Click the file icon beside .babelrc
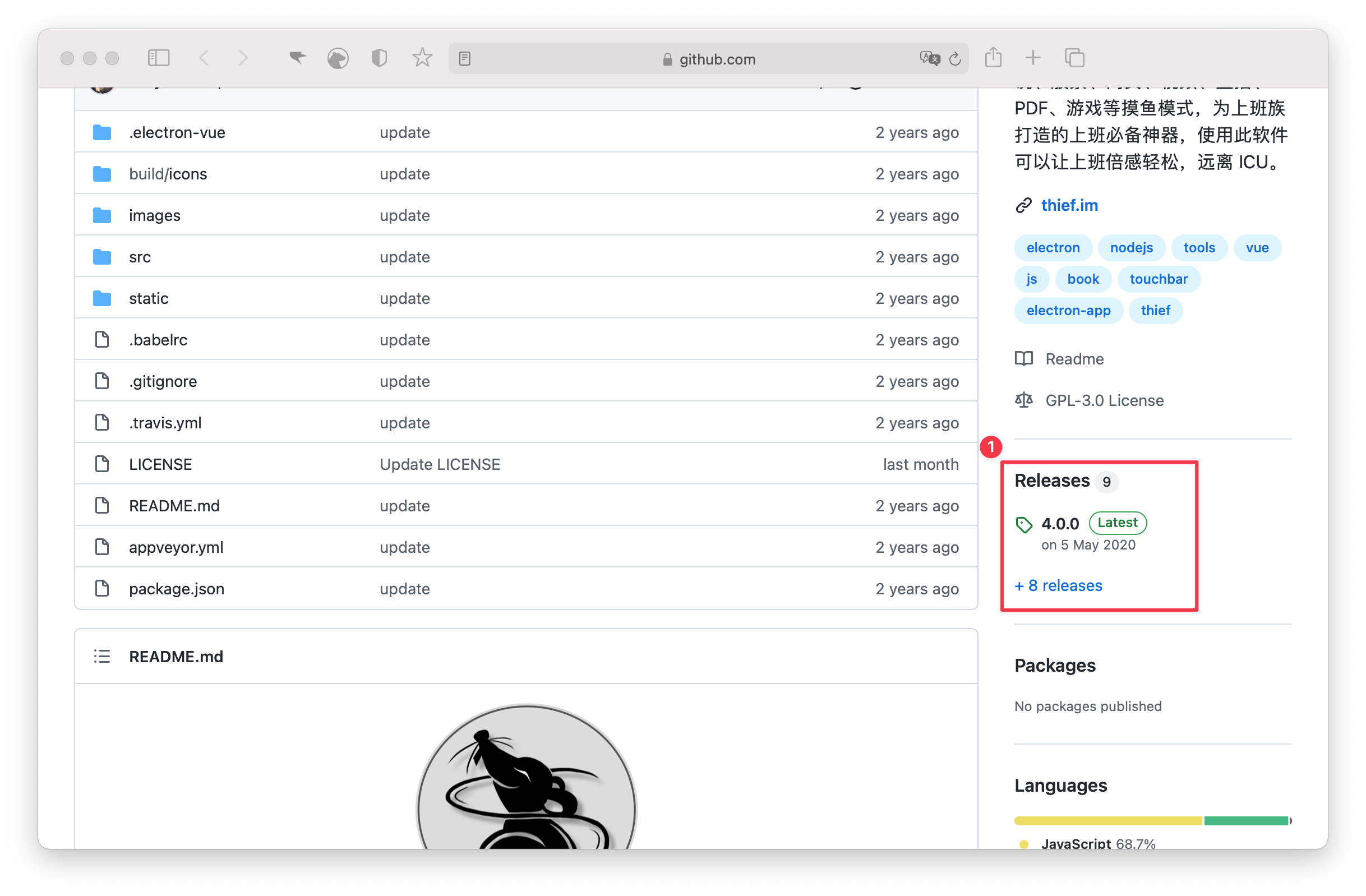1366x896 pixels. tap(102, 339)
